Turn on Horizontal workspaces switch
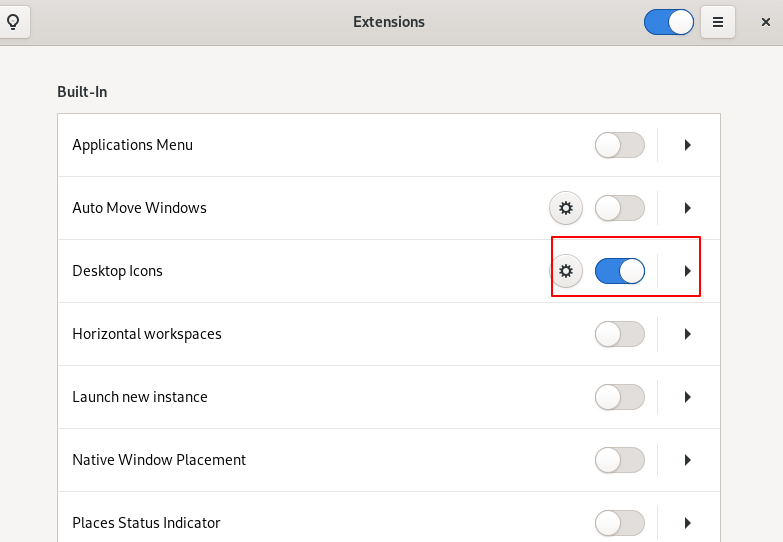The width and height of the screenshot is (783, 542). (620, 334)
